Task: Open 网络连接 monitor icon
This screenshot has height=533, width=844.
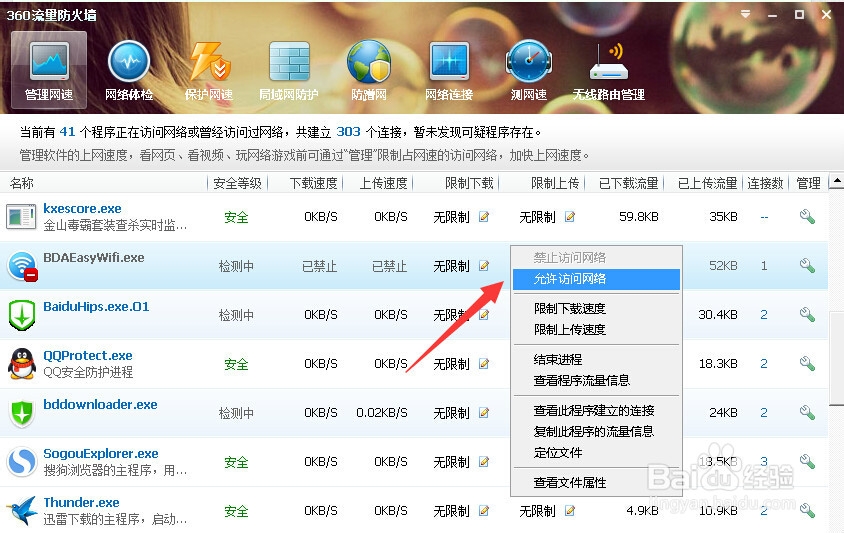Action: coord(449,70)
